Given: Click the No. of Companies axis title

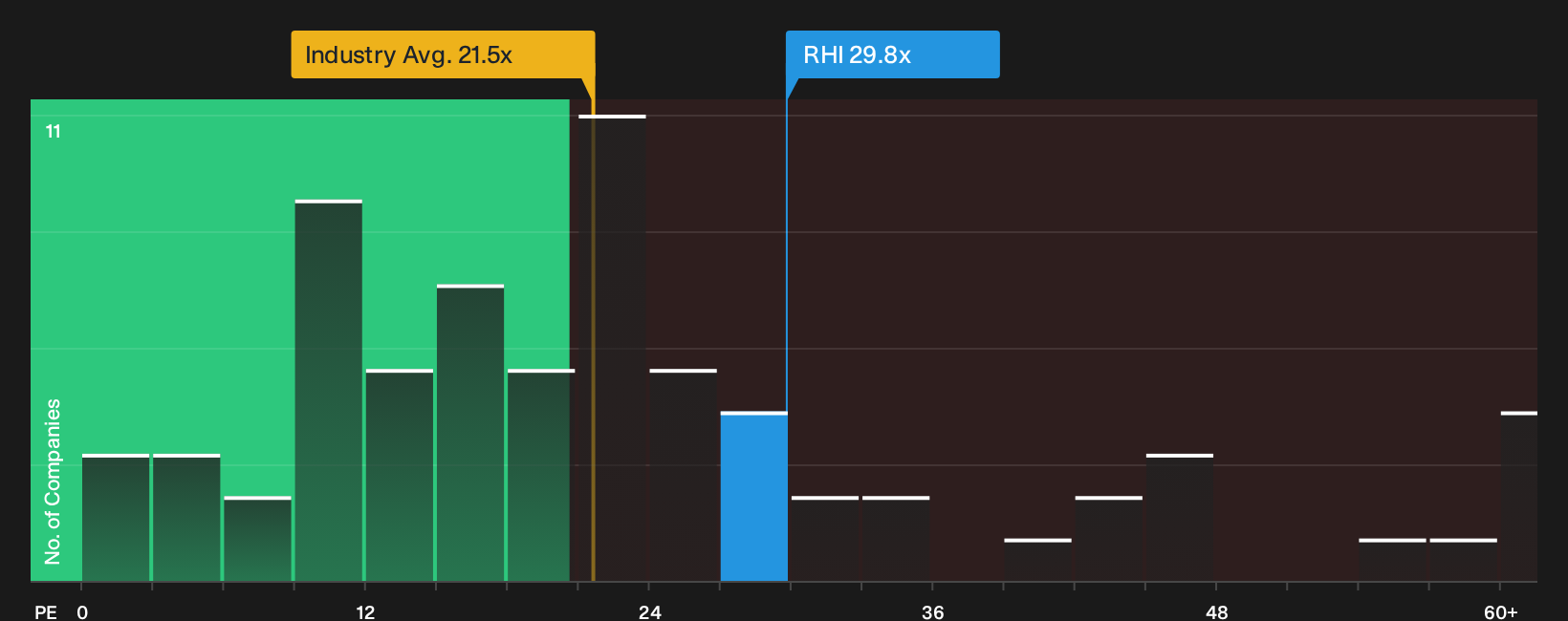Looking at the screenshot, I should coord(53,482).
